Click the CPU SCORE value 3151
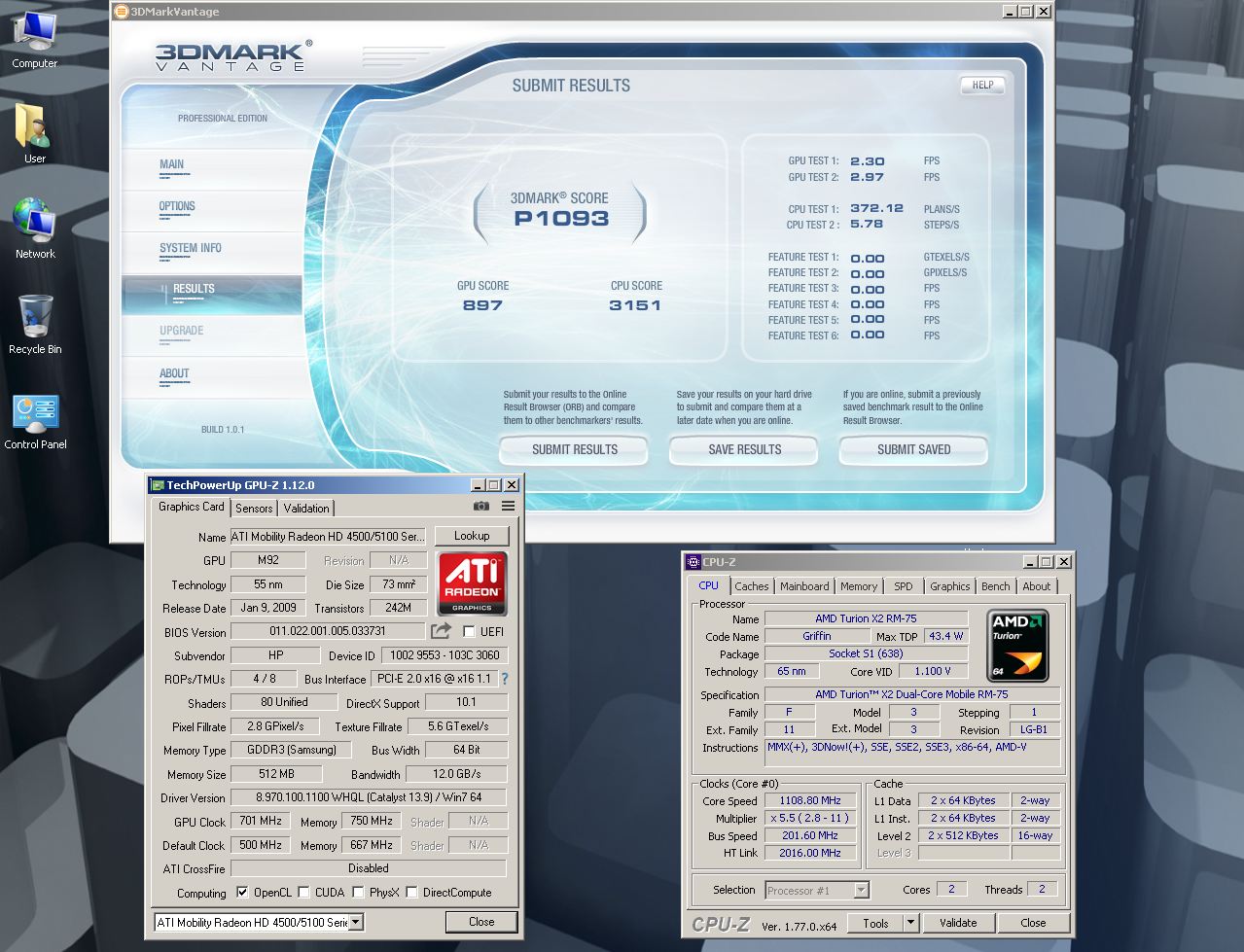This screenshot has height=952, width=1244. click(x=635, y=305)
